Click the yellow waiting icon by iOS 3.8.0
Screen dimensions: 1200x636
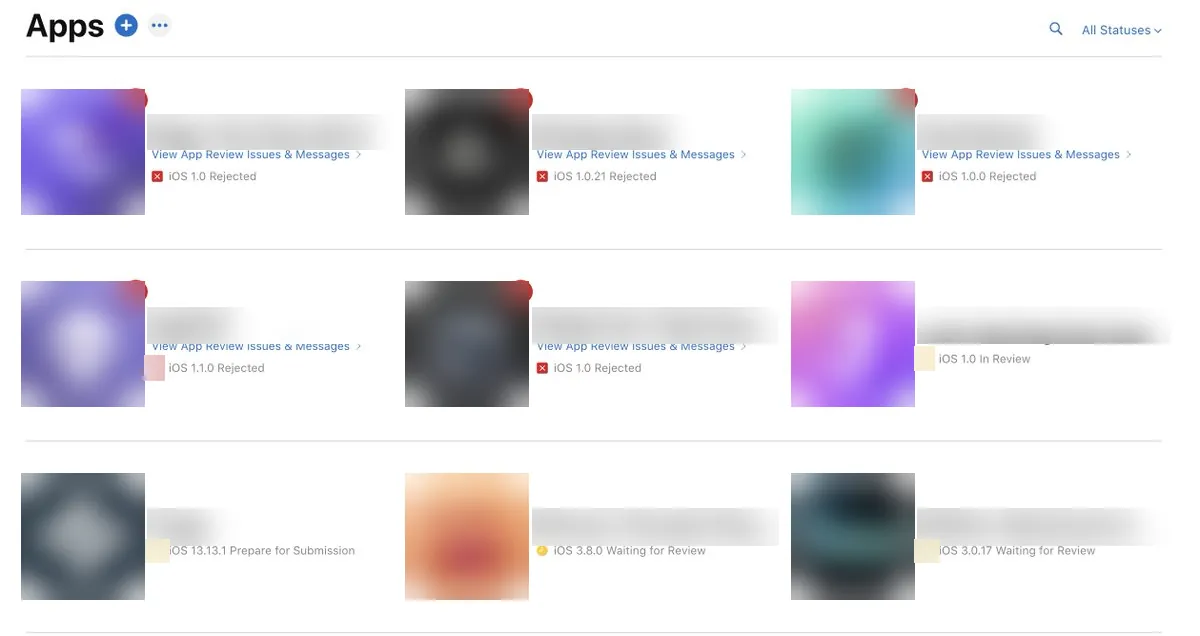(x=542, y=551)
